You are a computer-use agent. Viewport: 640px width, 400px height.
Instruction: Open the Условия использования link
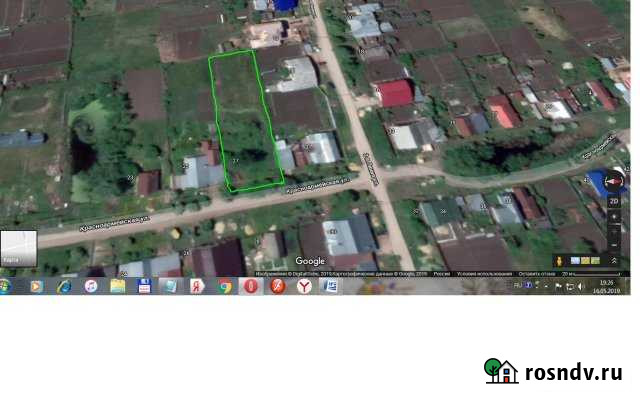[x=483, y=272]
